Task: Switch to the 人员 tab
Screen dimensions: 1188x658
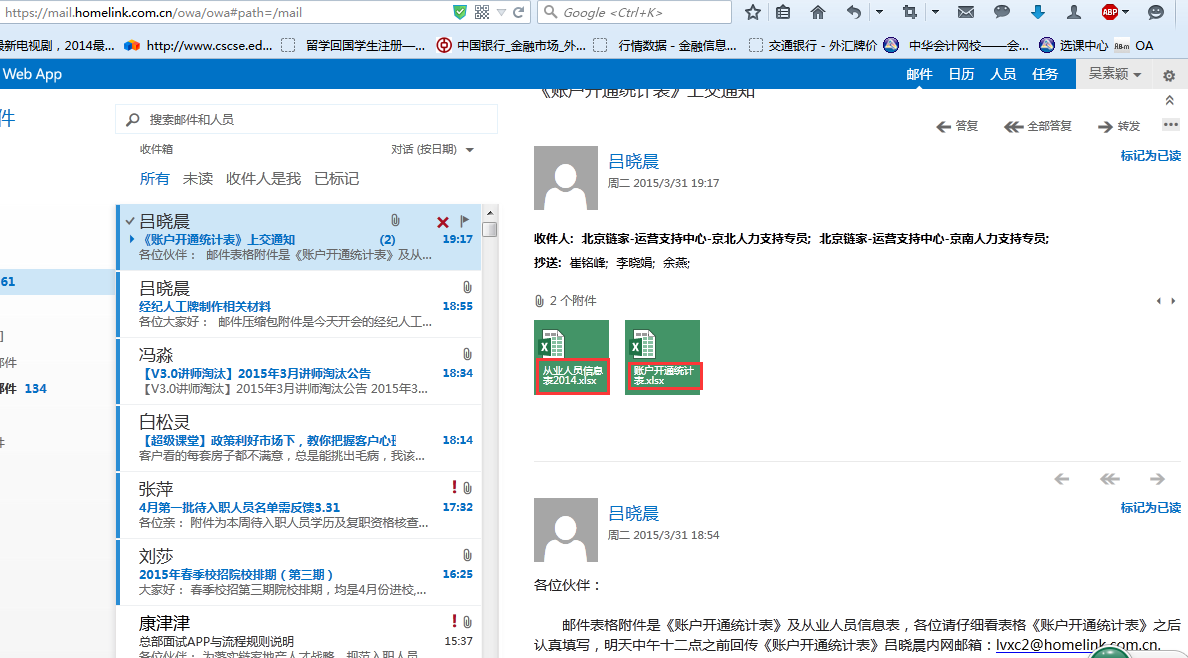Action: [x=1003, y=74]
